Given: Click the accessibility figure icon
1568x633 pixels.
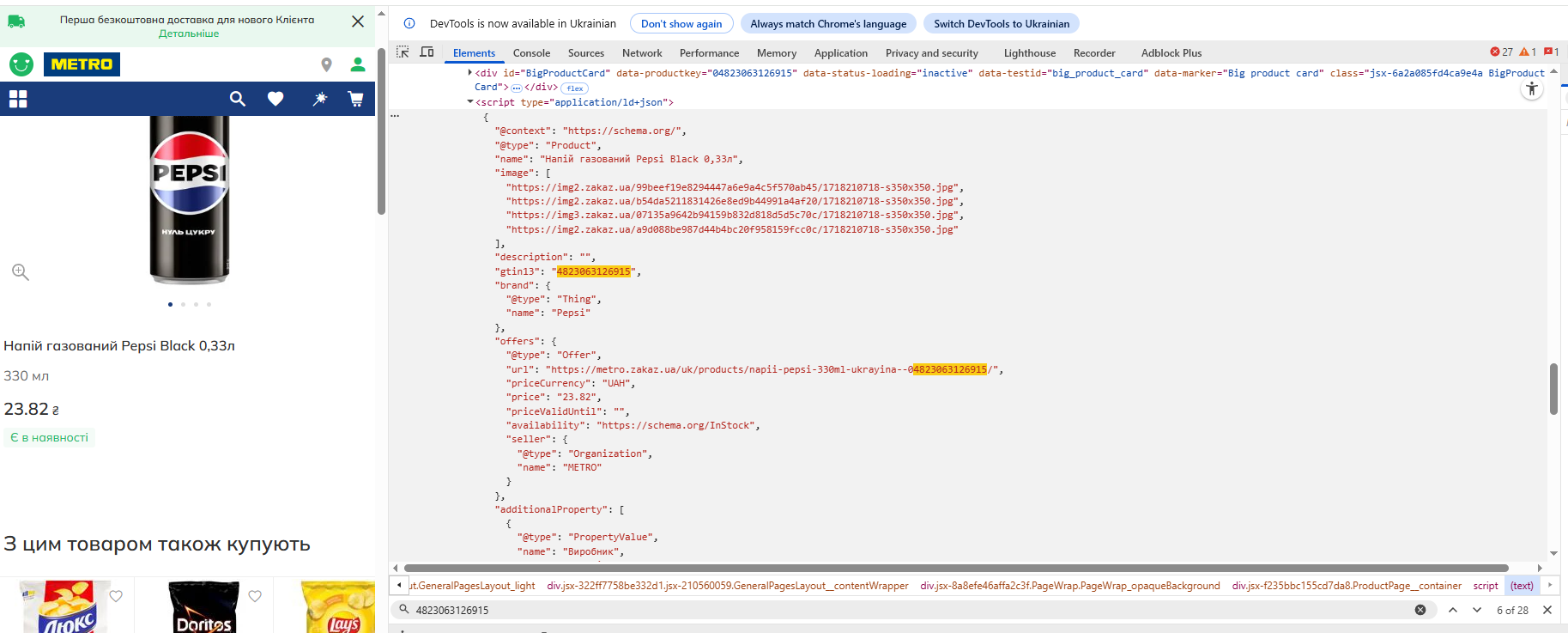Looking at the screenshot, I should 1532,88.
